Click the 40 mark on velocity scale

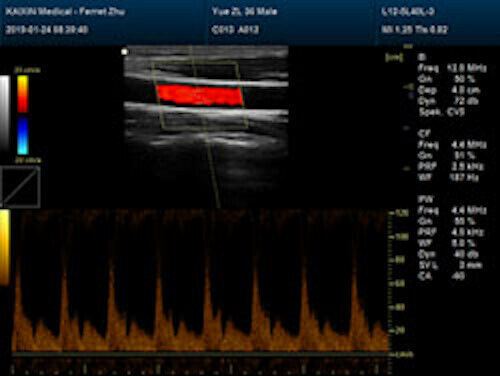click(x=399, y=307)
